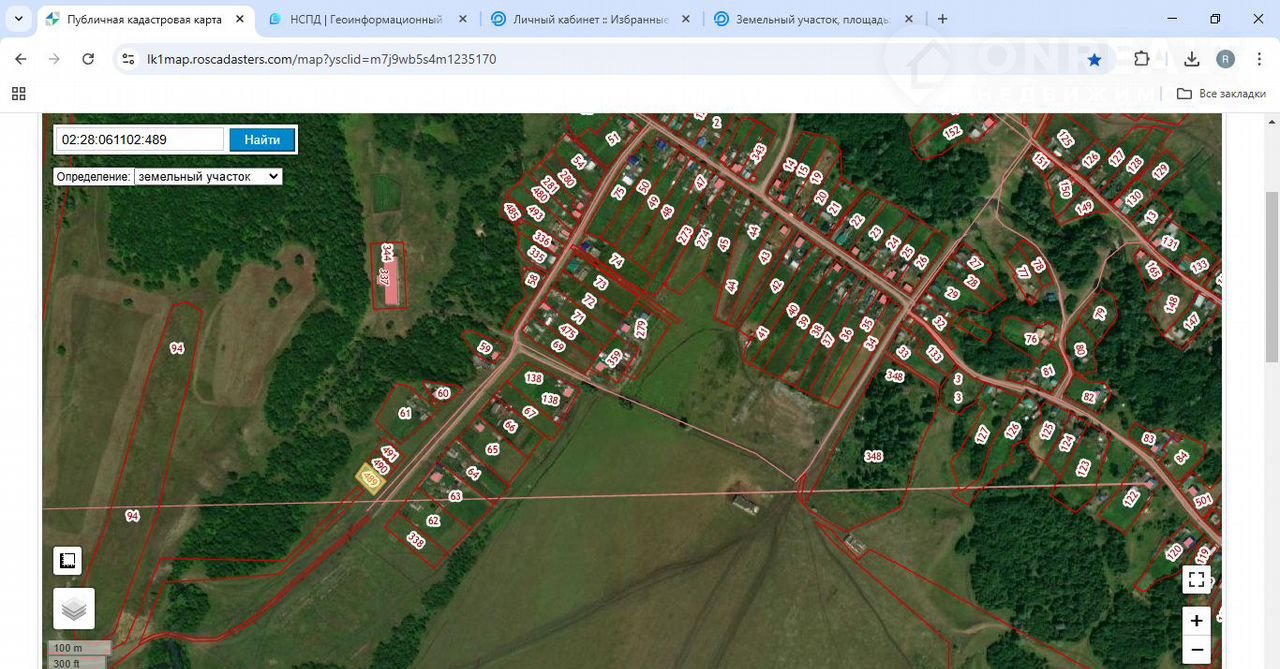
Task: Toggle the bookmark star for this page
Action: 1094,59
